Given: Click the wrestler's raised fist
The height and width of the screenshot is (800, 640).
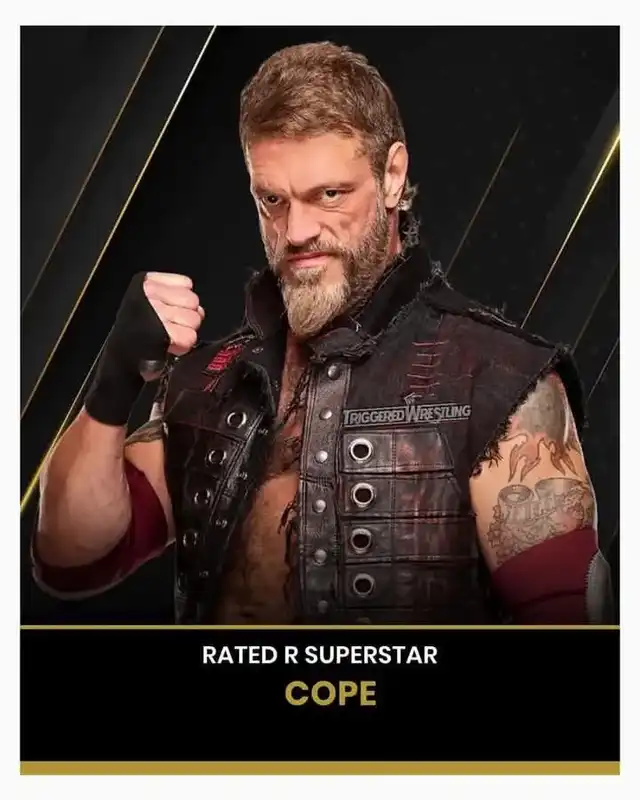Looking at the screenshot, I should [x=170, y=311].
